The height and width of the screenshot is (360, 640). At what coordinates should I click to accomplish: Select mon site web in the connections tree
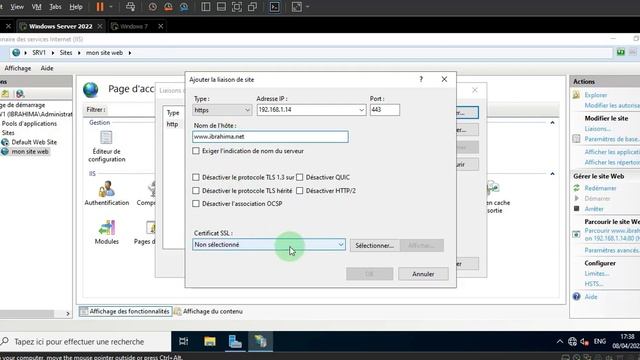(30, 151)
